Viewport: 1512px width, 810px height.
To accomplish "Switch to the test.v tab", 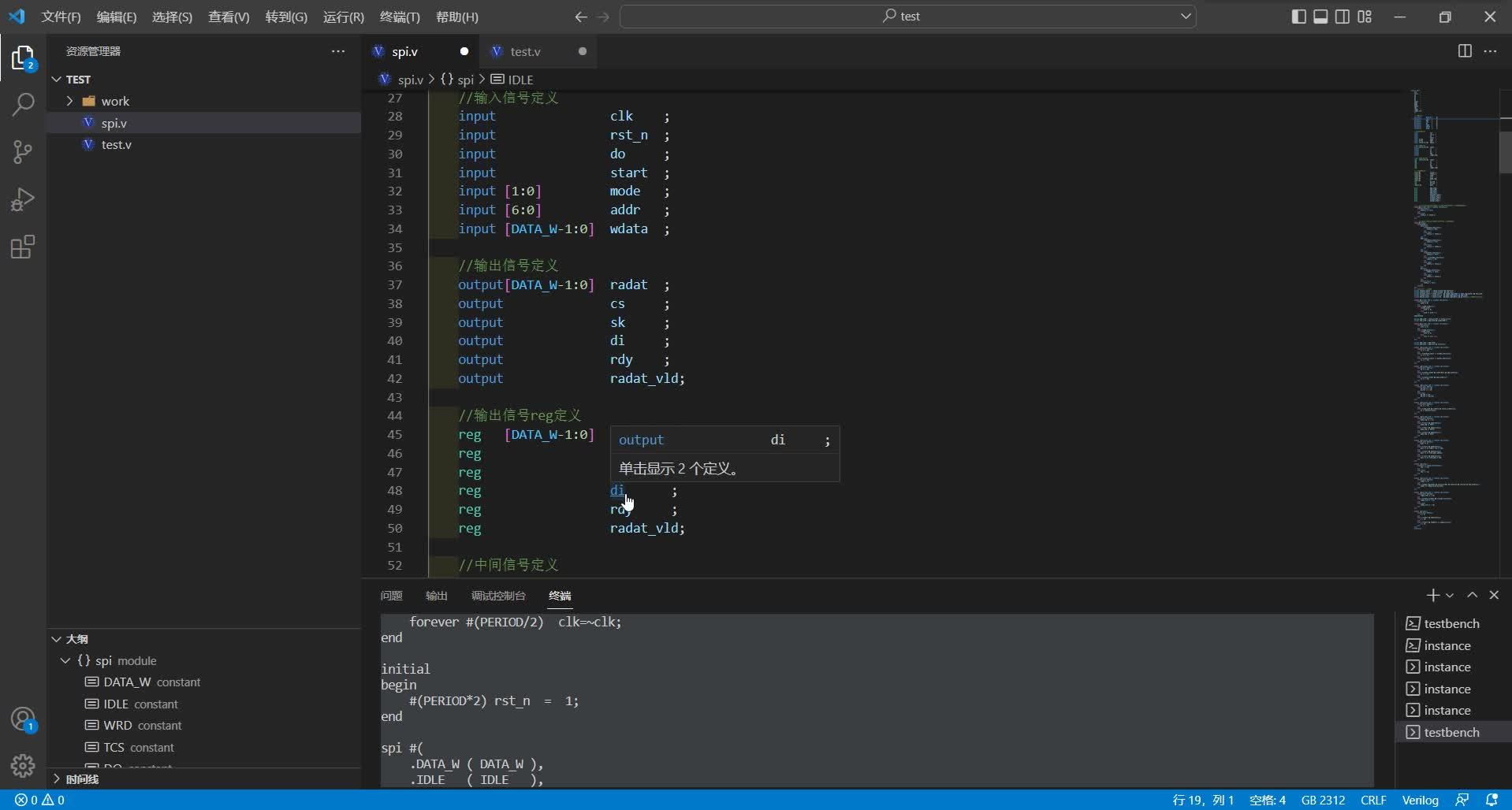I will click(x=525, y=51).
